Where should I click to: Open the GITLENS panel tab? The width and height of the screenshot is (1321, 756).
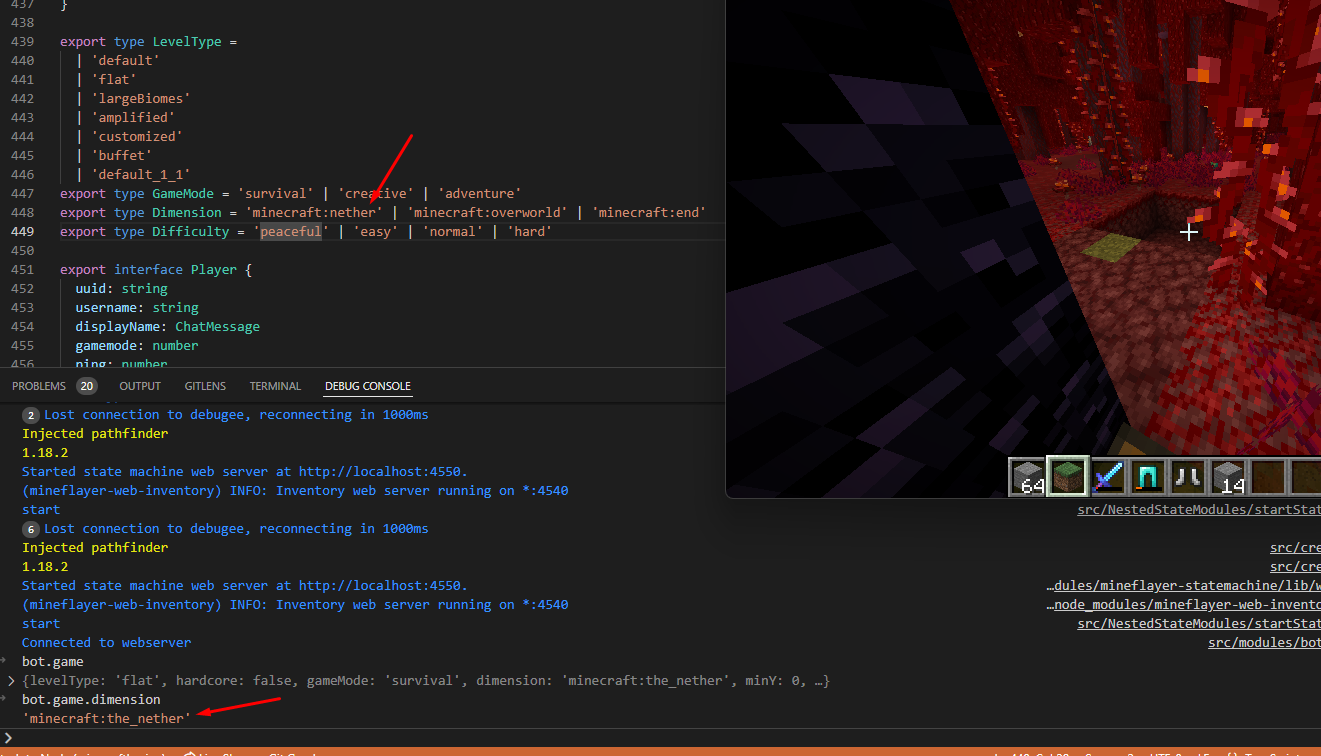[205, 386]
